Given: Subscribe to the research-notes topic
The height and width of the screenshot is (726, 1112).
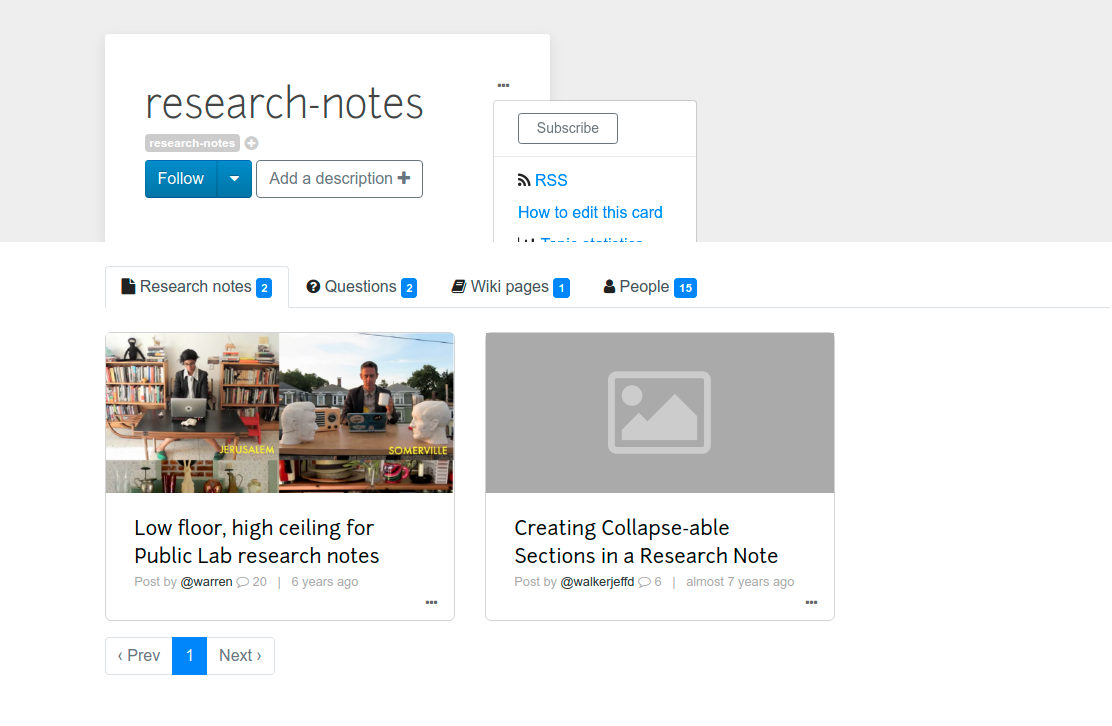Looking at the screenshot, I should [567, 128].
